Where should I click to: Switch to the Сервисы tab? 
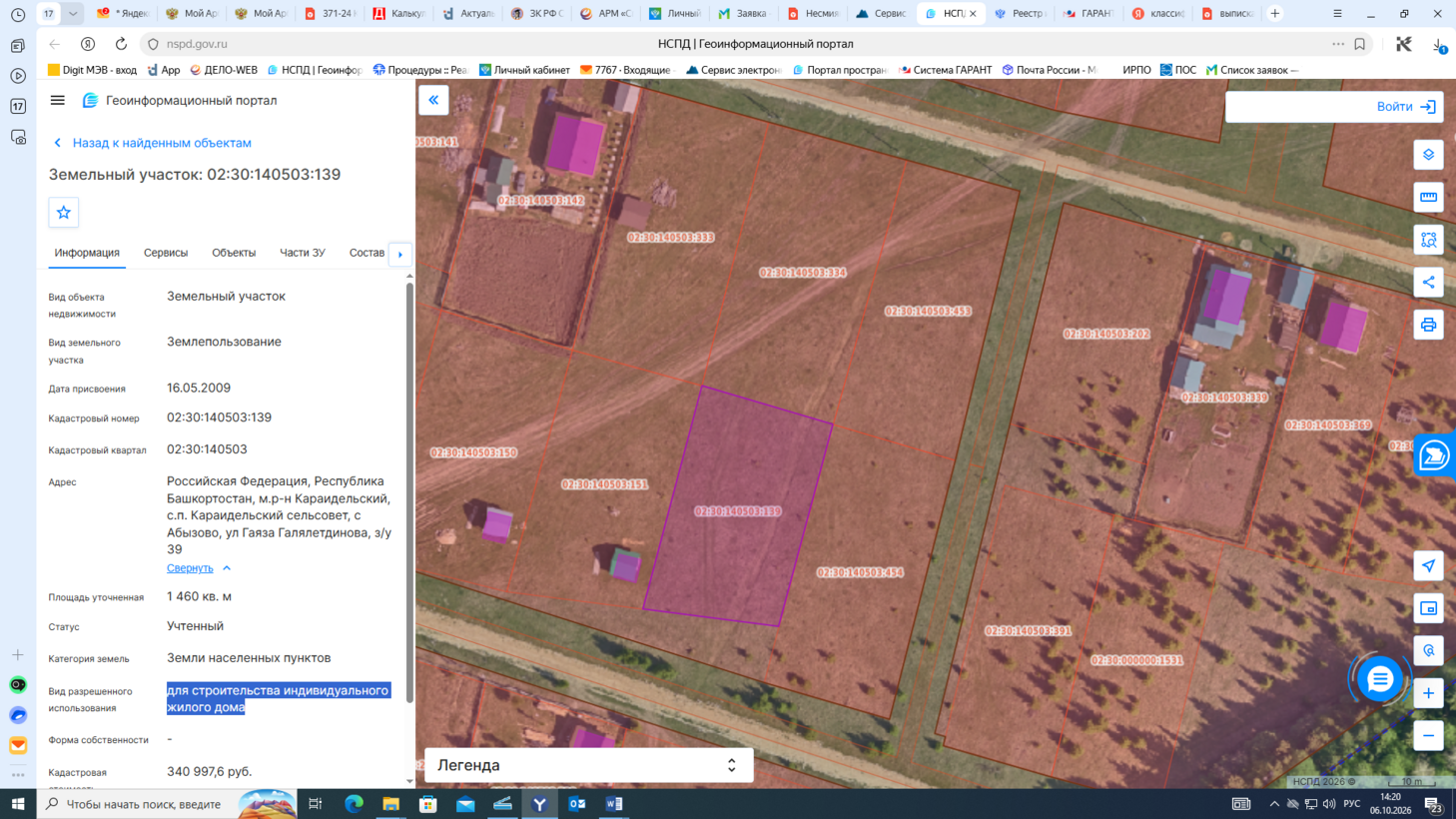[x=166, y=253]
